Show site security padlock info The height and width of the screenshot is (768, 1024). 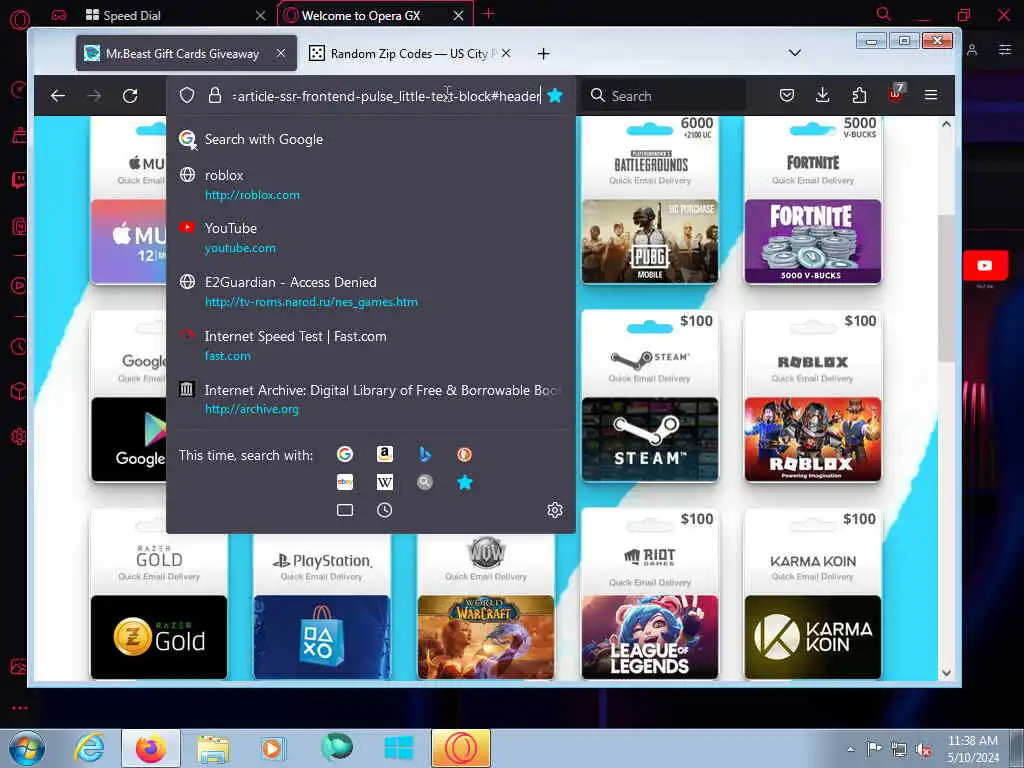[215, 95]
